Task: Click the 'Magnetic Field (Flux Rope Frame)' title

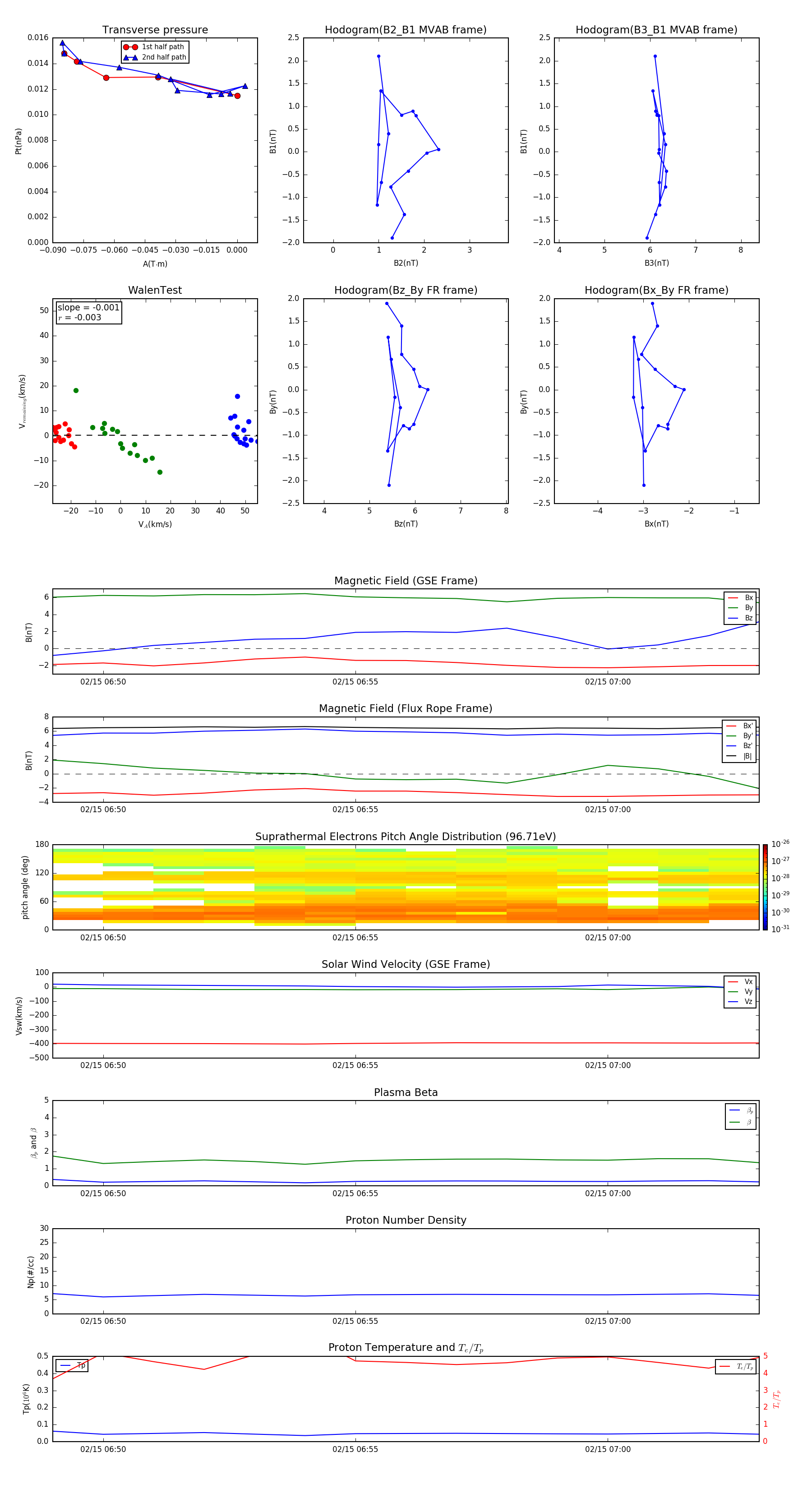Action: point(406,709)
